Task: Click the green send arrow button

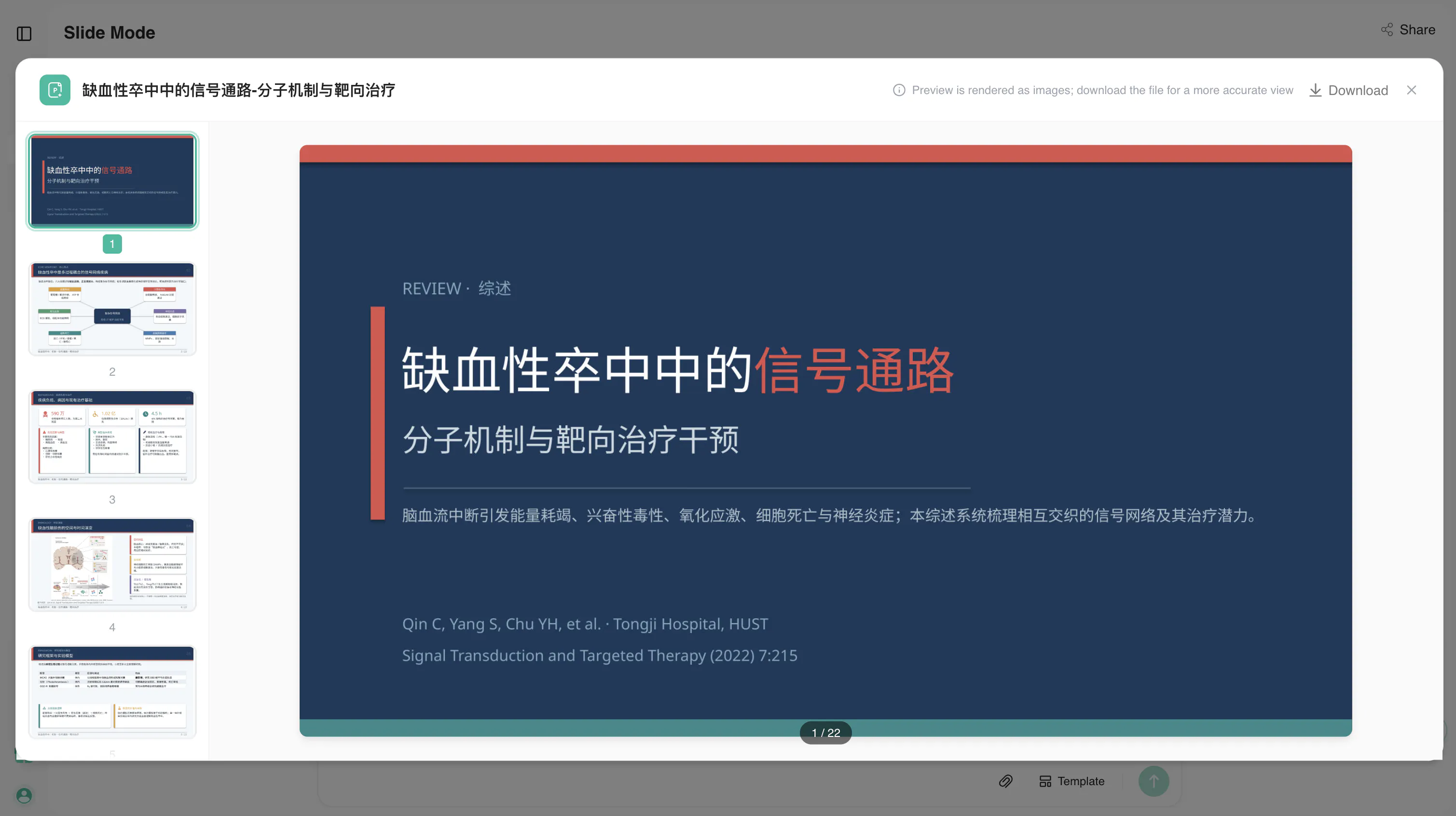Action: coord(1154,781)
